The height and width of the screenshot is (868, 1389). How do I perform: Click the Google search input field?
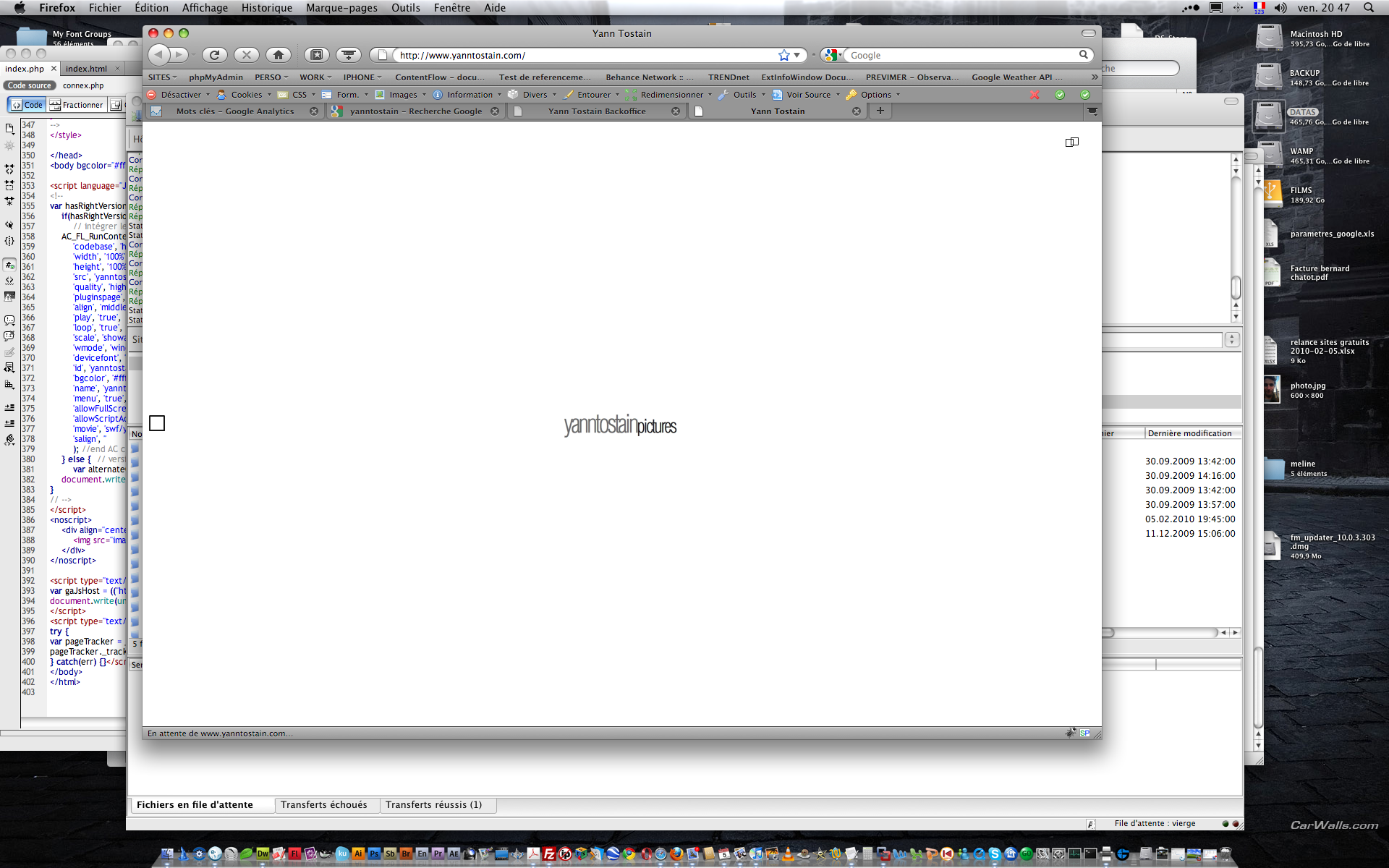[x=962, y=55]
